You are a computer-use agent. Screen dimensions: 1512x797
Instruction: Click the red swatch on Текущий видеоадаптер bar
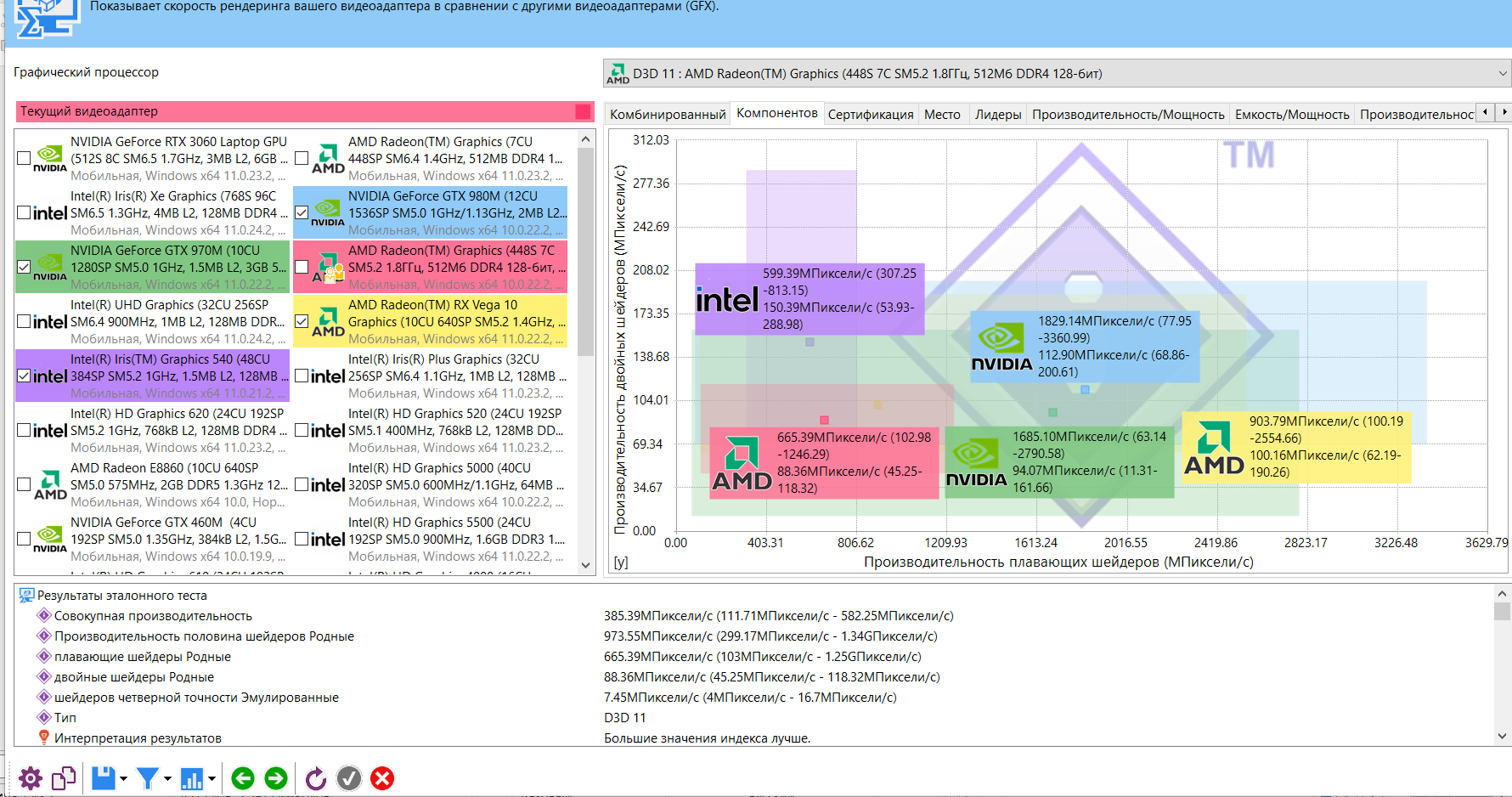pos(583,111)
